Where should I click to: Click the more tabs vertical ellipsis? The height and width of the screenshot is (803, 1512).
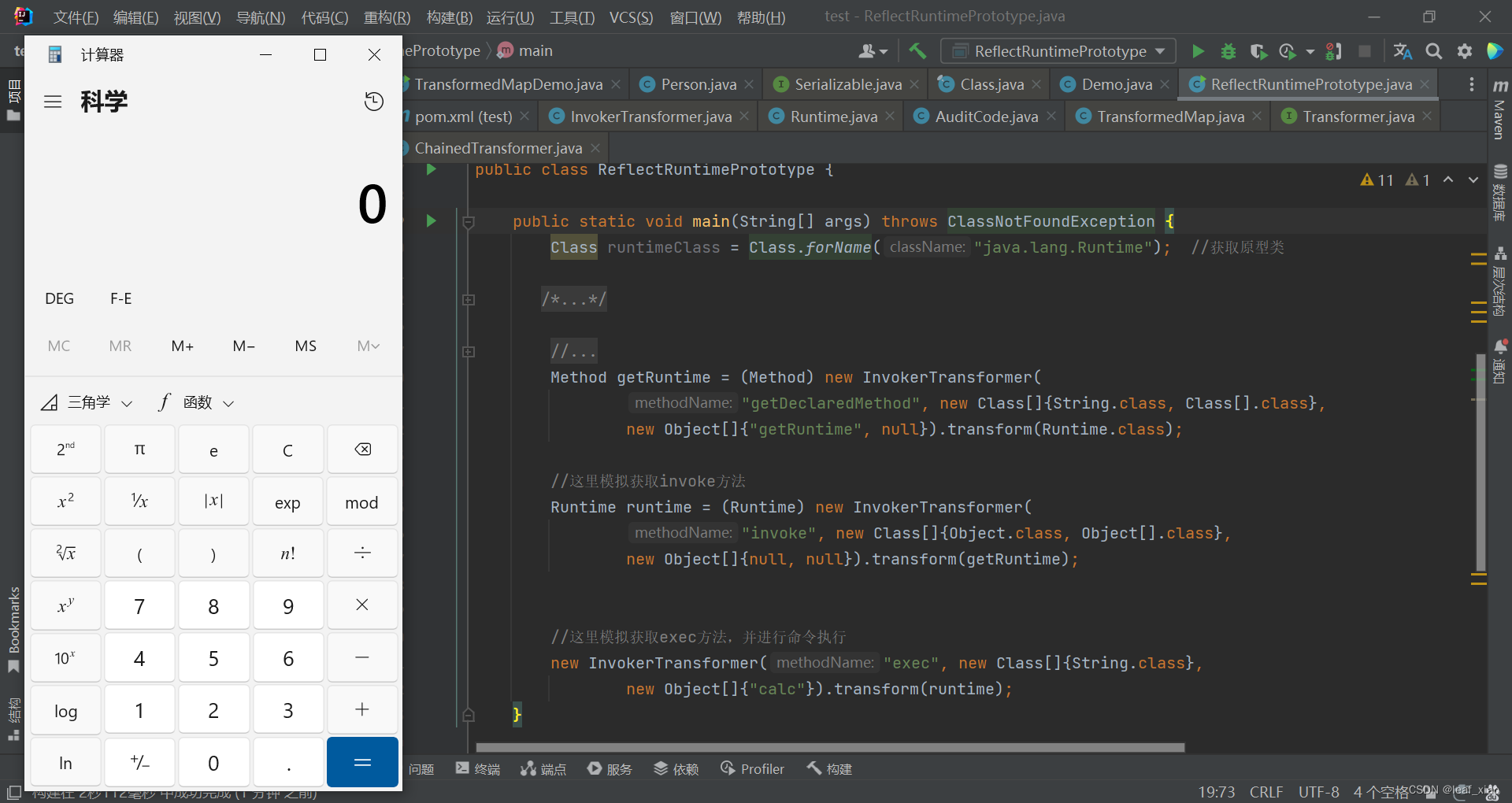point(1472,84)
